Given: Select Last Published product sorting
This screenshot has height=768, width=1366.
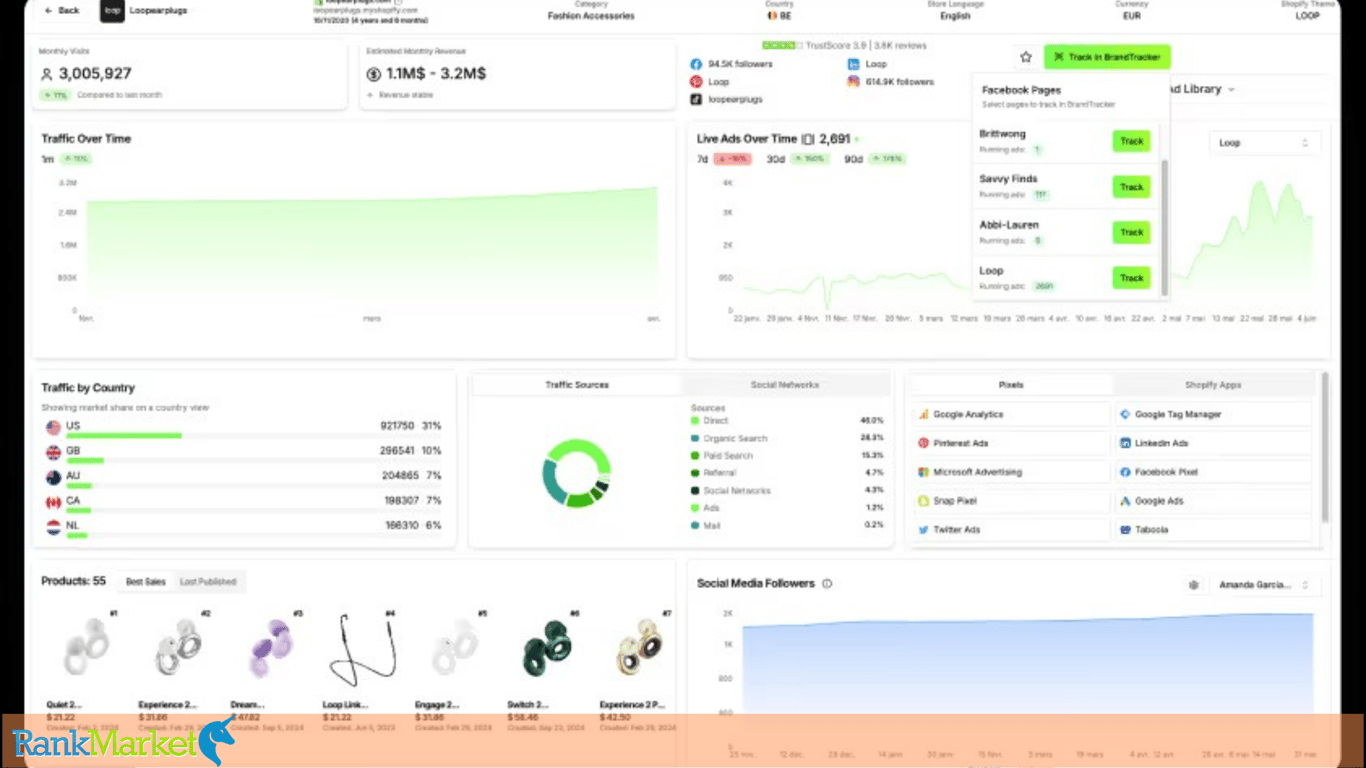Looking at the screenshot, I should (208, 581).
